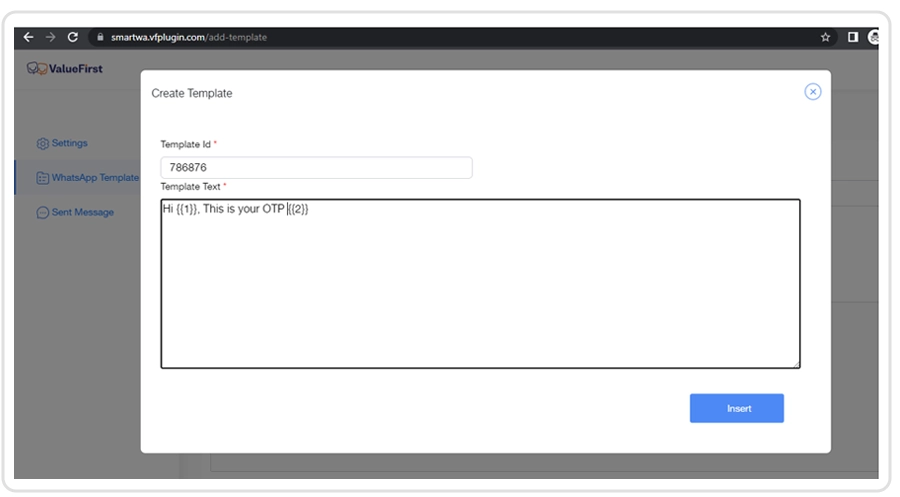
Task: Go to Sent Message in the sidebar
Action: pos(82,213)
